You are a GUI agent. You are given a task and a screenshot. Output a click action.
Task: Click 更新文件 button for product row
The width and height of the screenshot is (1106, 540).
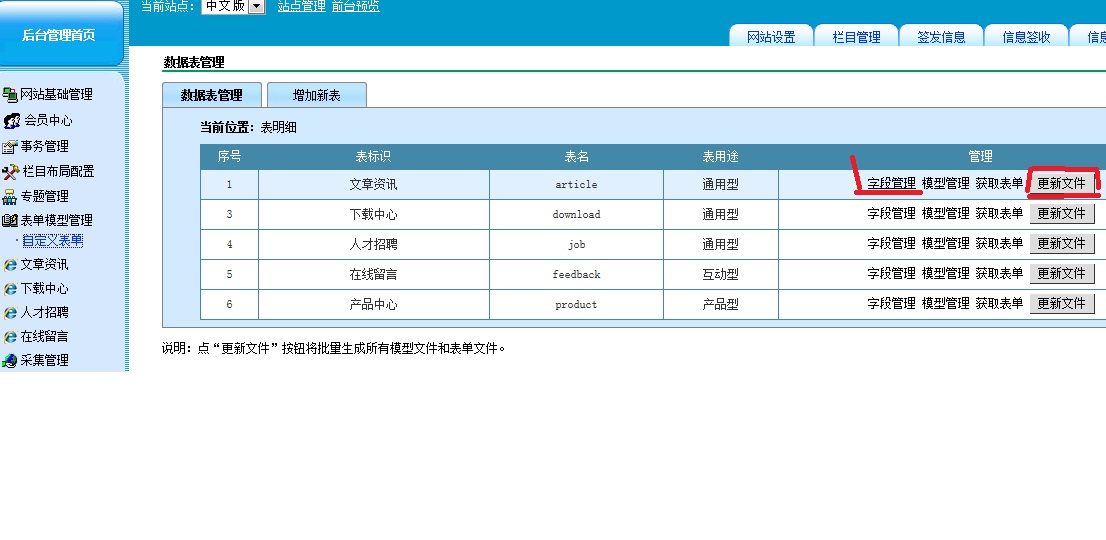1062,304
